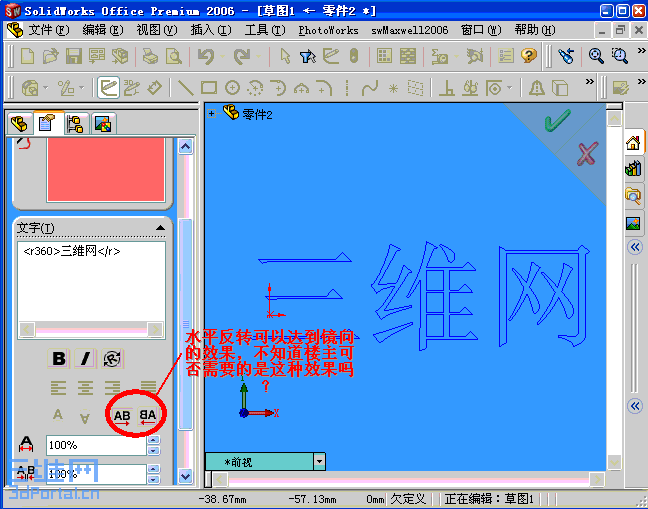The width and height of the screenshot is (648, 509).
Task: Toggle the Sketch button in the sketch toolbar
Action: (x=109, y=88)
